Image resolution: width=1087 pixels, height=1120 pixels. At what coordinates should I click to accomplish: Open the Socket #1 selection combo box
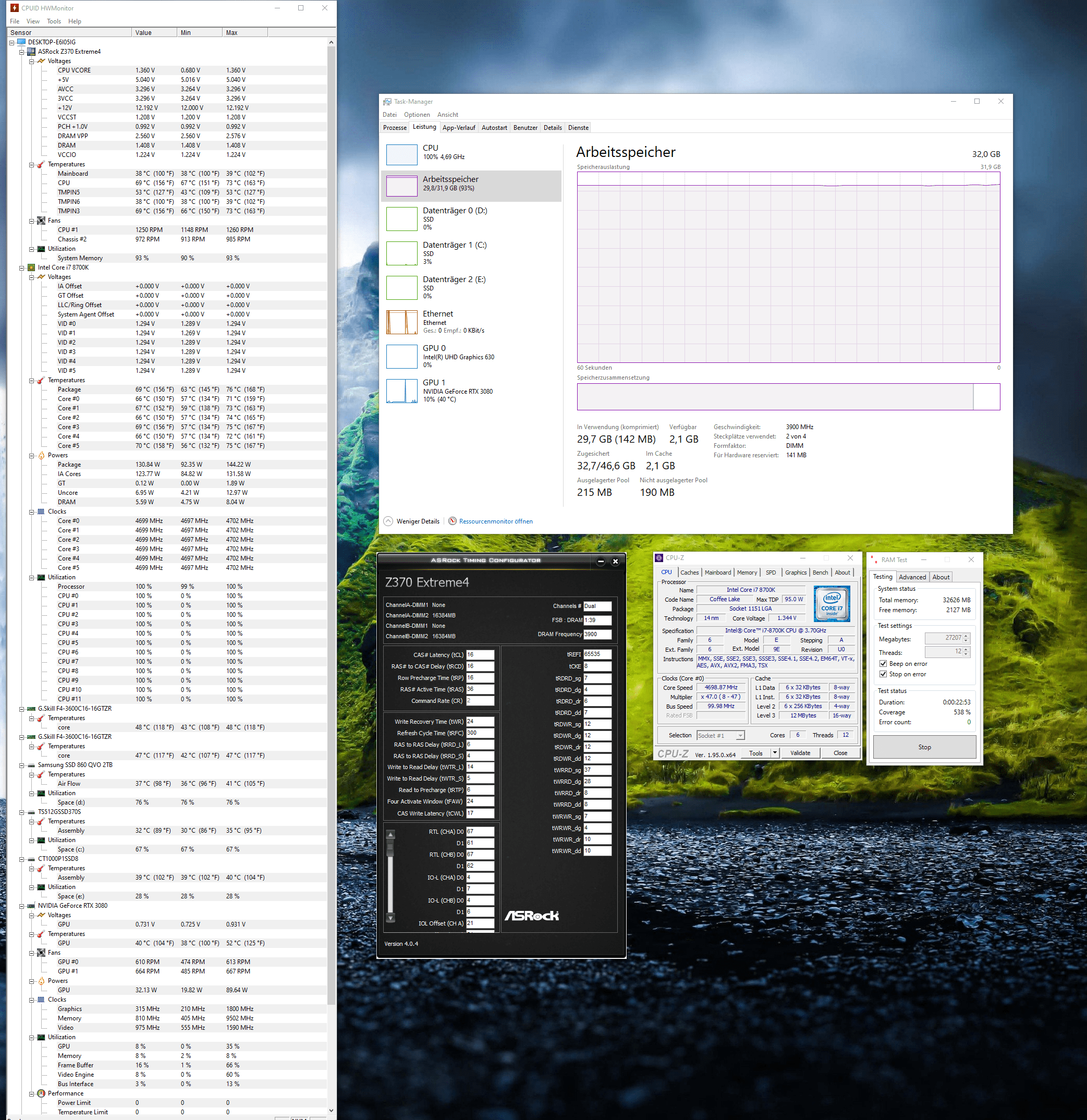[720, 735]
